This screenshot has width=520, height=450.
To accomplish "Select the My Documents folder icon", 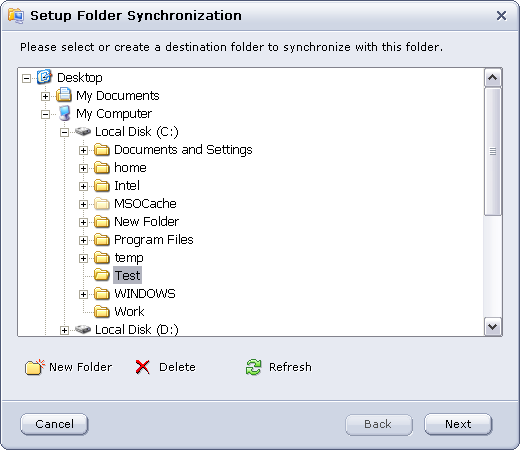I will (64, 95).
